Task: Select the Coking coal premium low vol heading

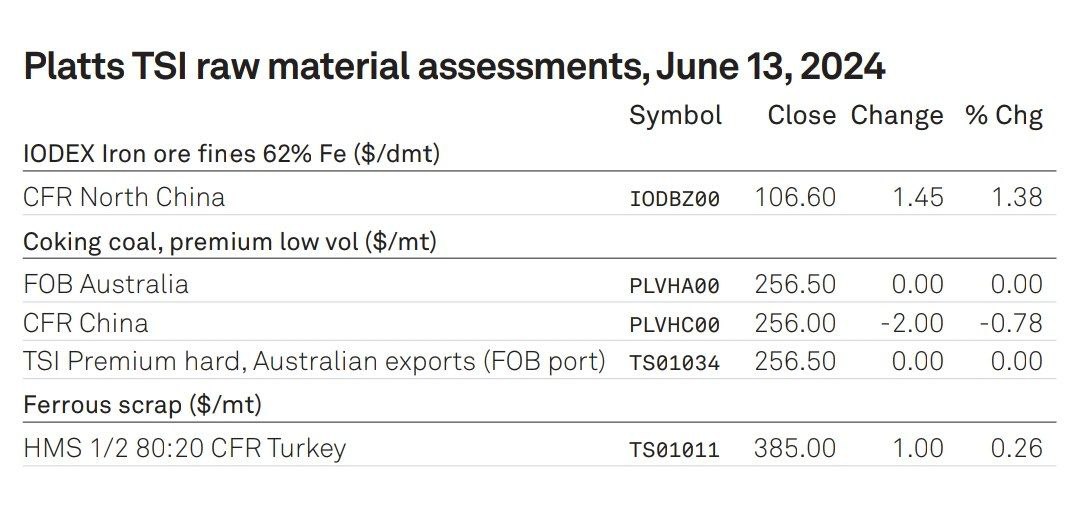Action: click(x=230, y=241)
